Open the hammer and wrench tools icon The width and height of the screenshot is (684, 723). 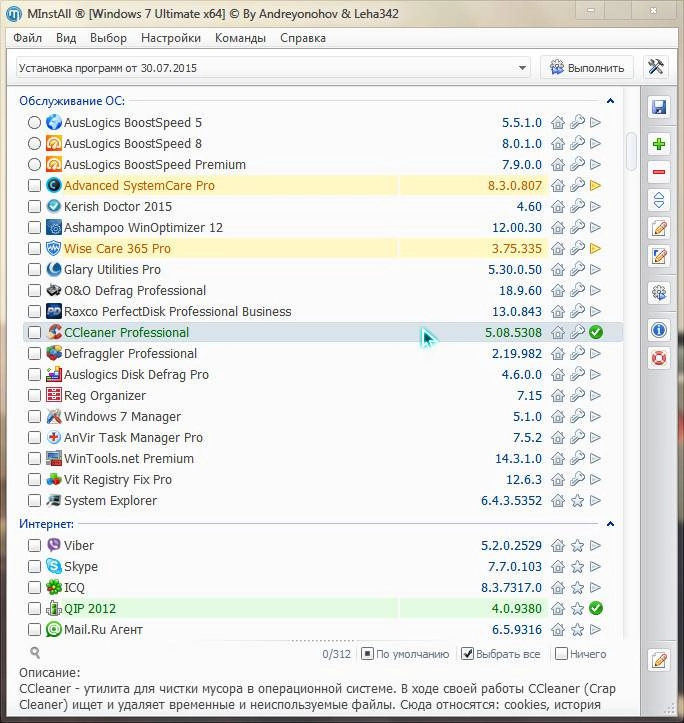tap(655, 67)
